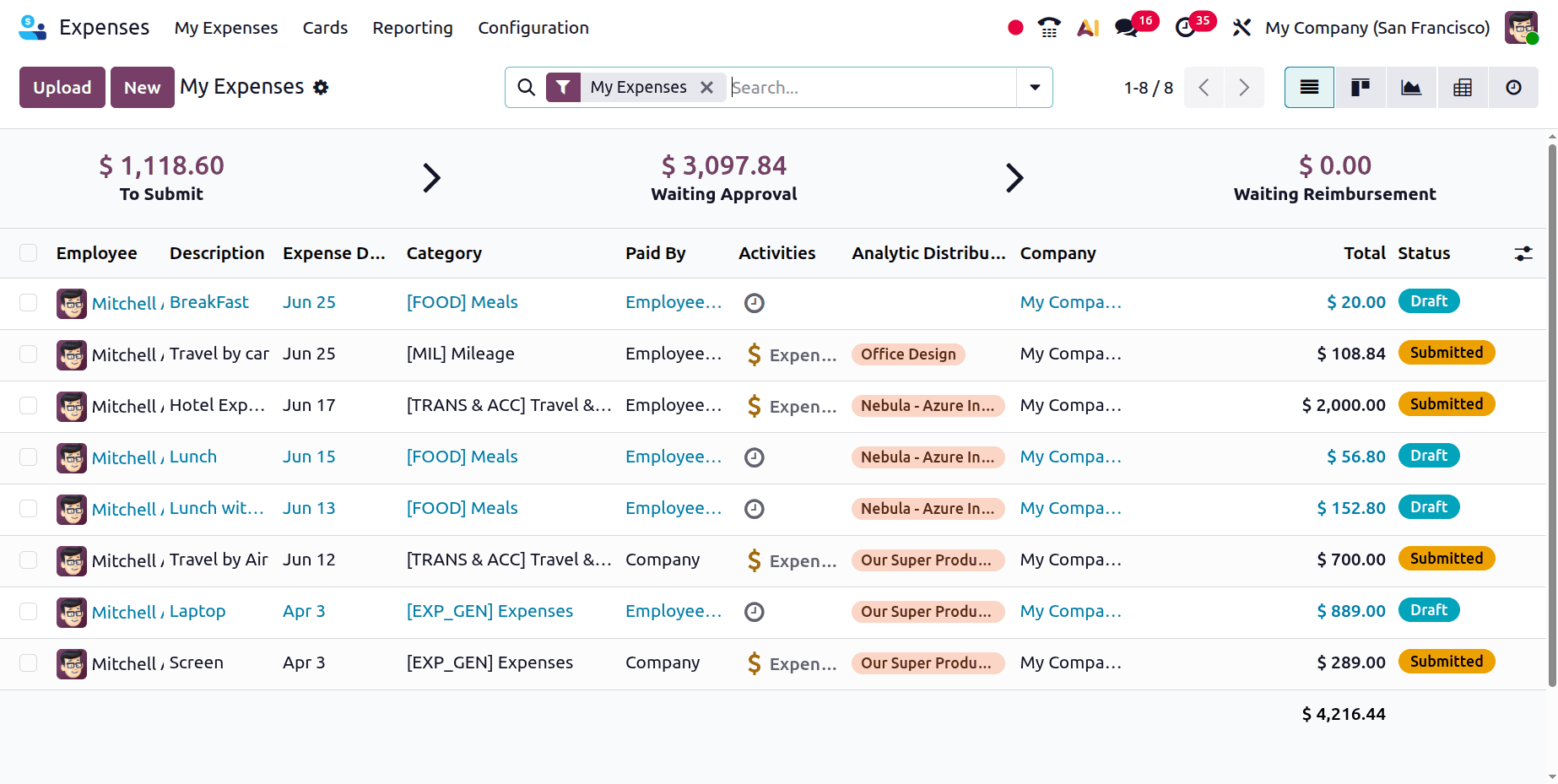
Task: Click the Search input field
Action: (872, 87)
